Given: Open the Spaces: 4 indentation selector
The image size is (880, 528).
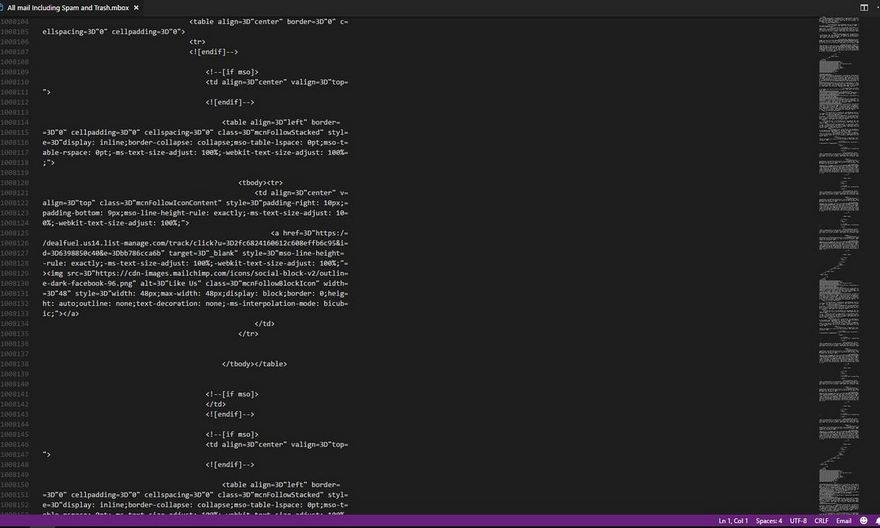Looking at the screenshot, I should (769, 521).
